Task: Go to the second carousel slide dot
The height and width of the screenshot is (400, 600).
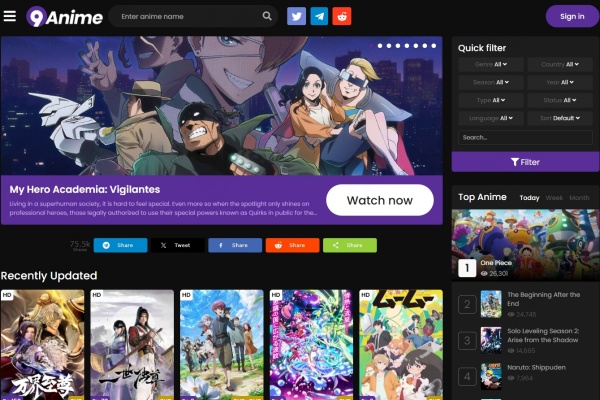Action: pyautogui.click(x=380, y=46)
